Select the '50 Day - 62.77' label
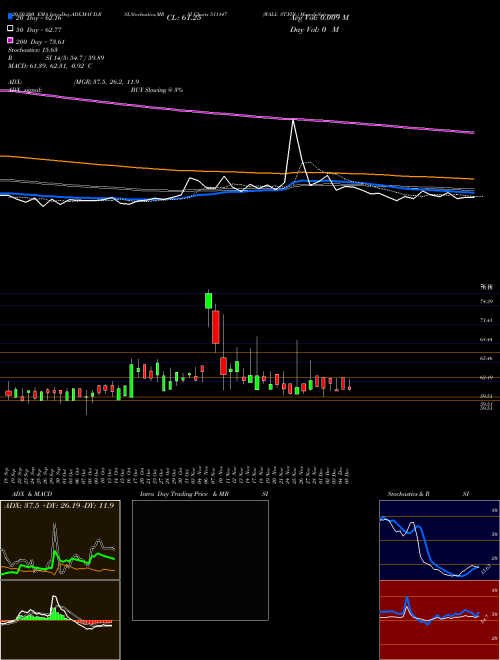The width and height of the screenshot is (500, 660). click(x=39, y=29)
